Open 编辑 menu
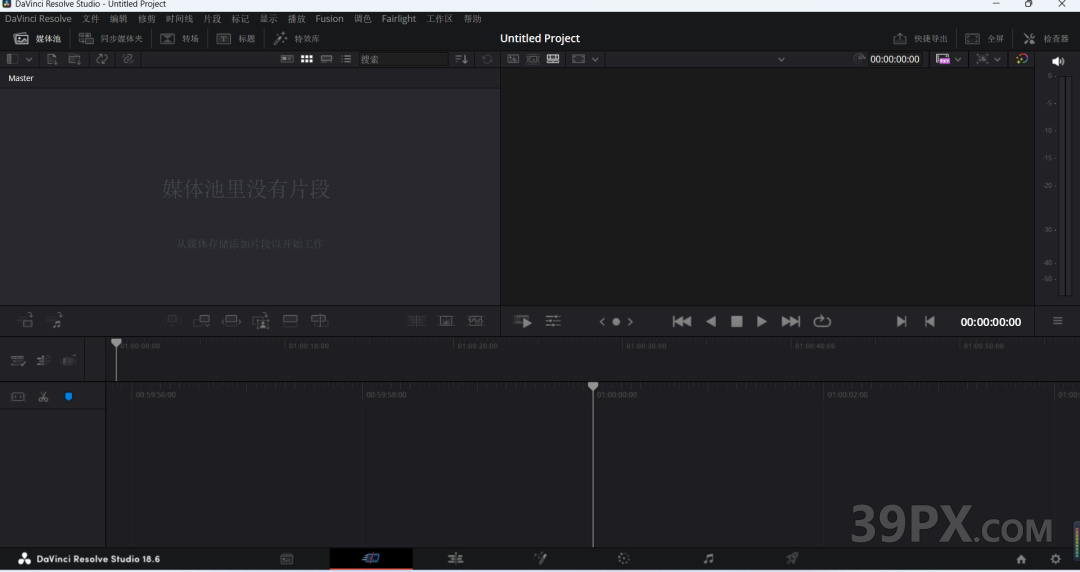The height and width of the screenshot is (572, 1080). [118, 19]
